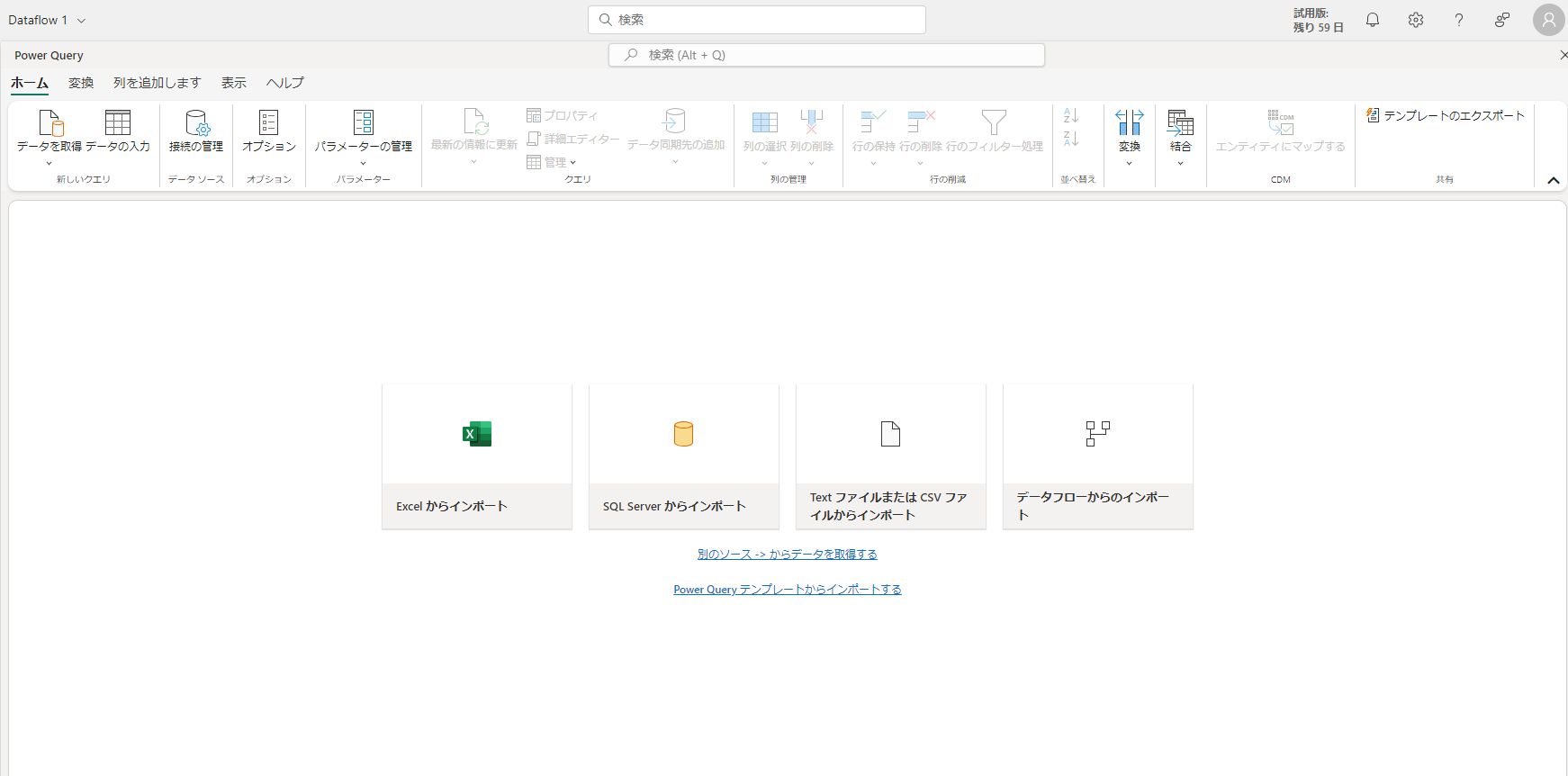Open データの入力 (Enter data) table icon
This screenshot has height=776, width=1568.
(118, 122)
